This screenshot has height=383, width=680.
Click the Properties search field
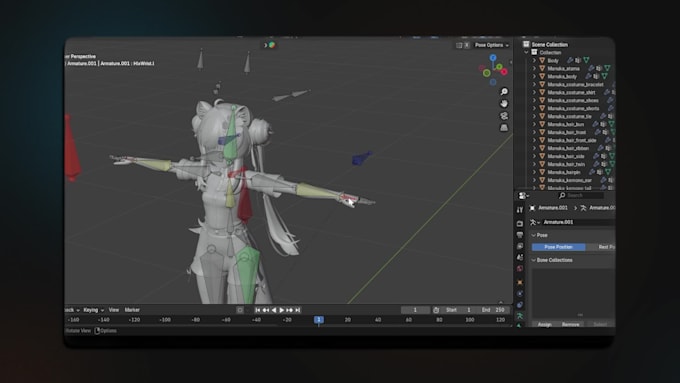pos(581,196)
